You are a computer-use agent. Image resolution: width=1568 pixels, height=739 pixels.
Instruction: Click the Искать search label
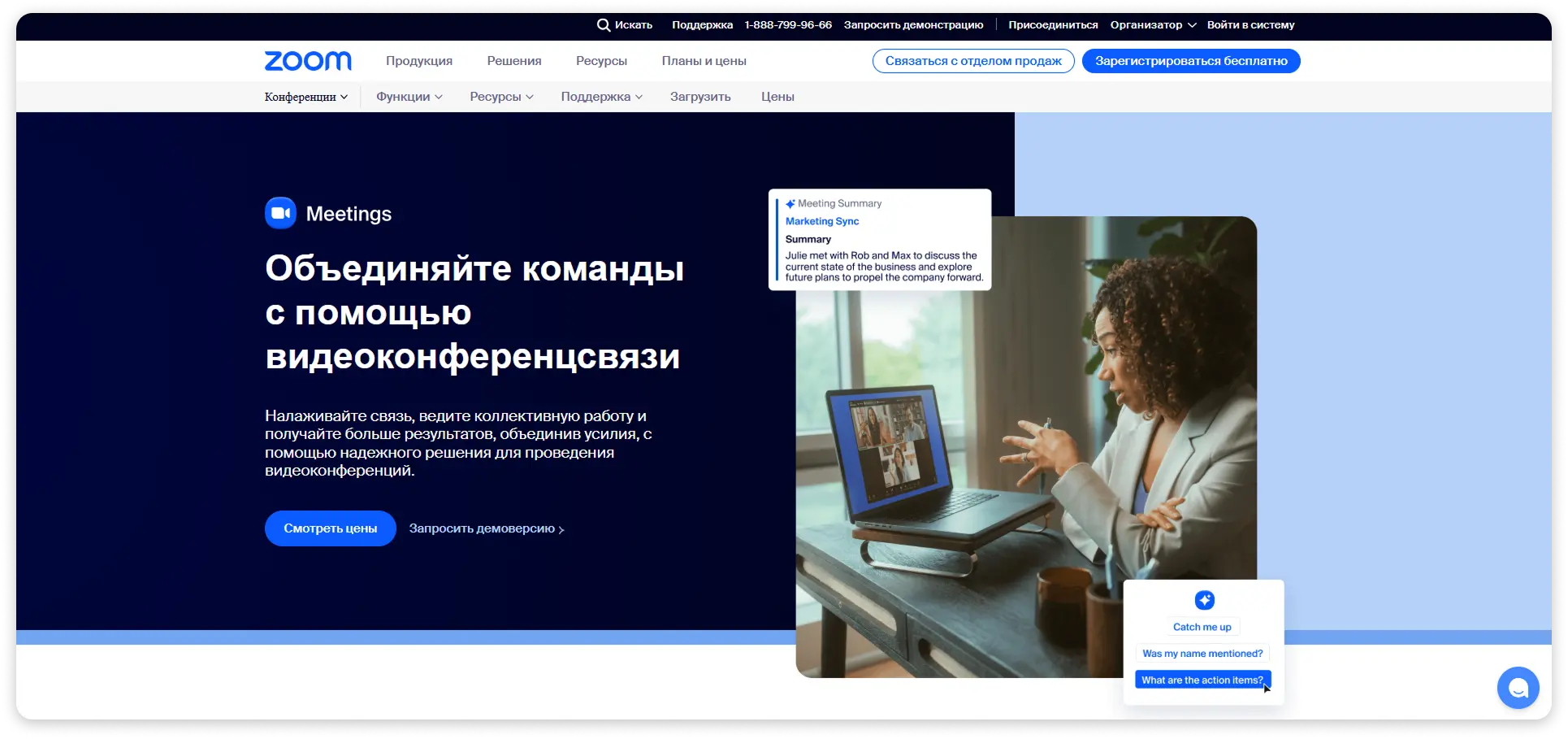pyautogui.click(x=634, y=25)
